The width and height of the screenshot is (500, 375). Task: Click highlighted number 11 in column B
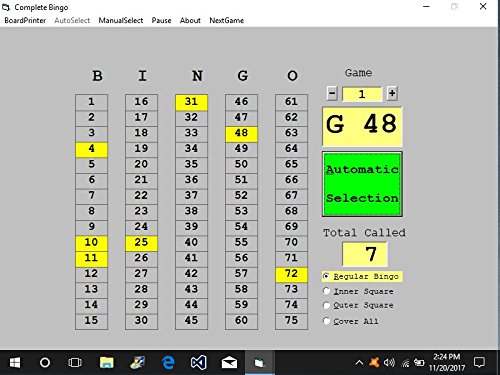91,259
